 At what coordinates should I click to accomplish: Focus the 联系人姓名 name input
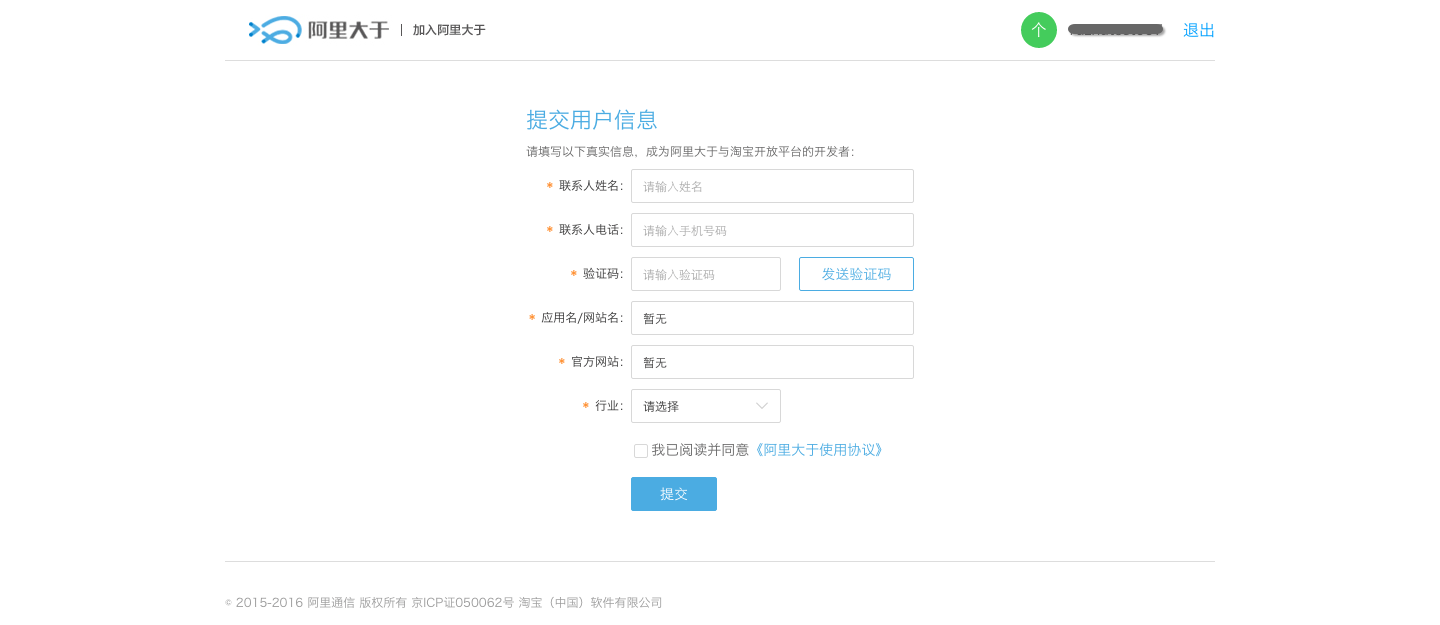(772, 186)
